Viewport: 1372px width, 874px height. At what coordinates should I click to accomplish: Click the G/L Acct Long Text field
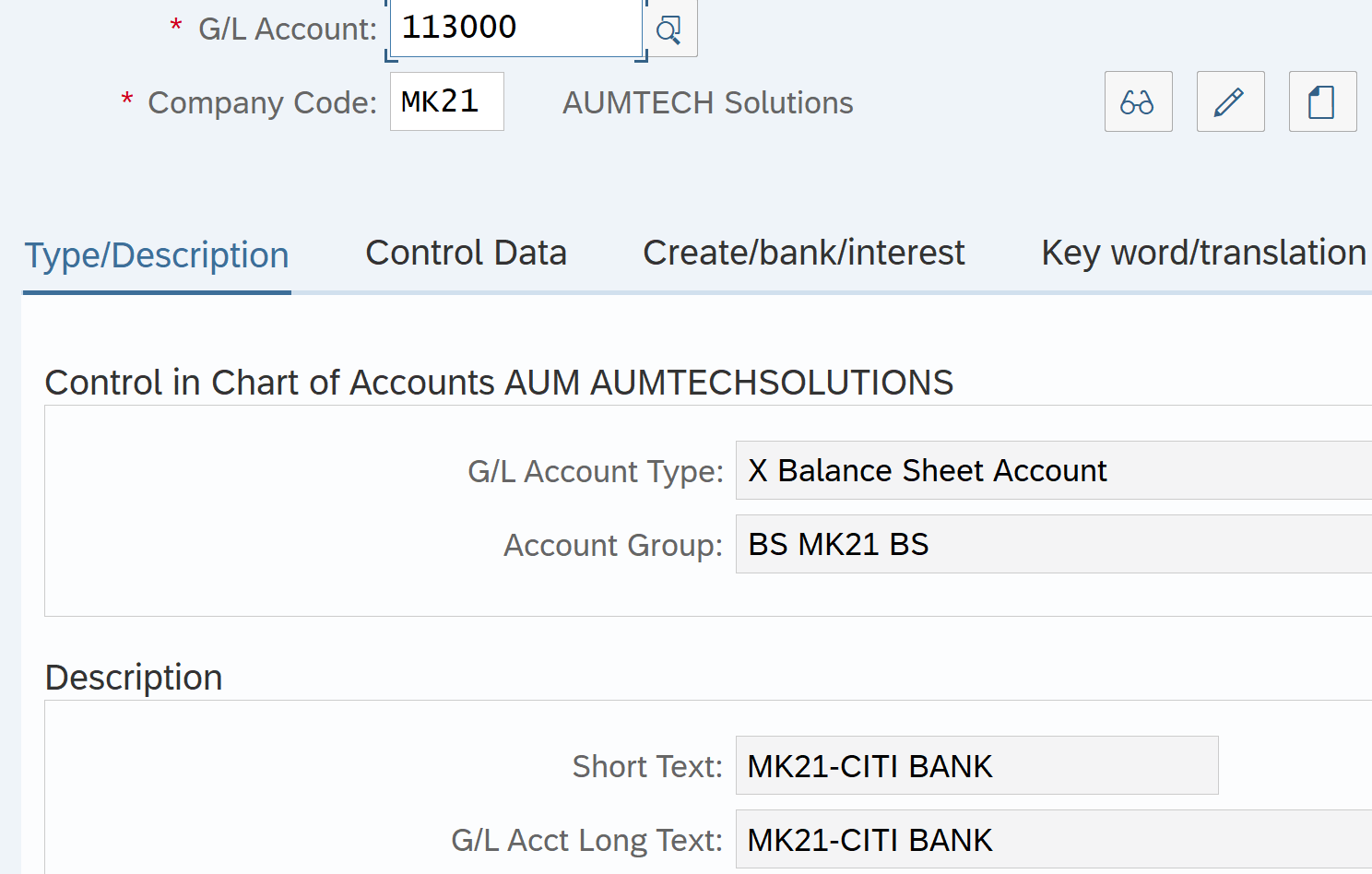point(1054,839)
